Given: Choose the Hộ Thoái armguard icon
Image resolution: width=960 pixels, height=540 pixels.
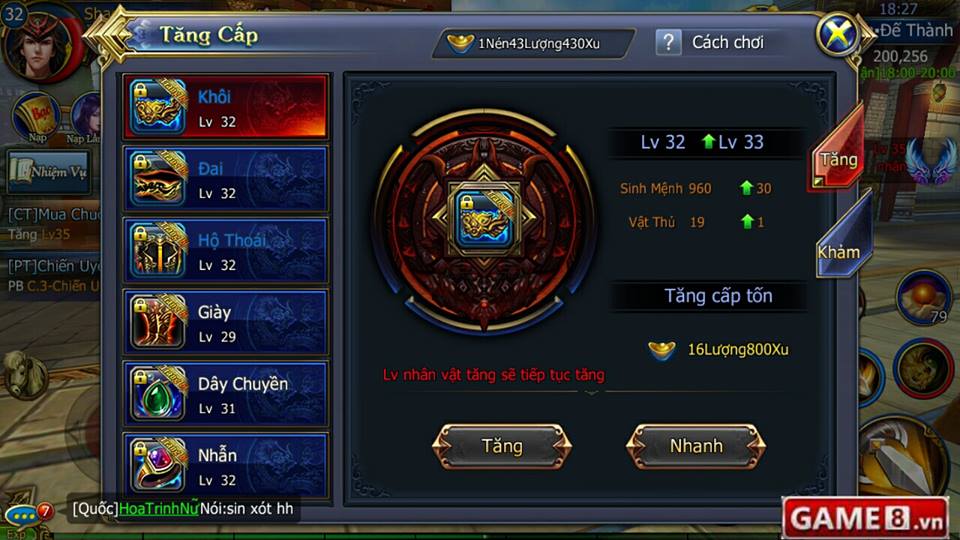Looking at the screenshot, I should coord(159,250).
